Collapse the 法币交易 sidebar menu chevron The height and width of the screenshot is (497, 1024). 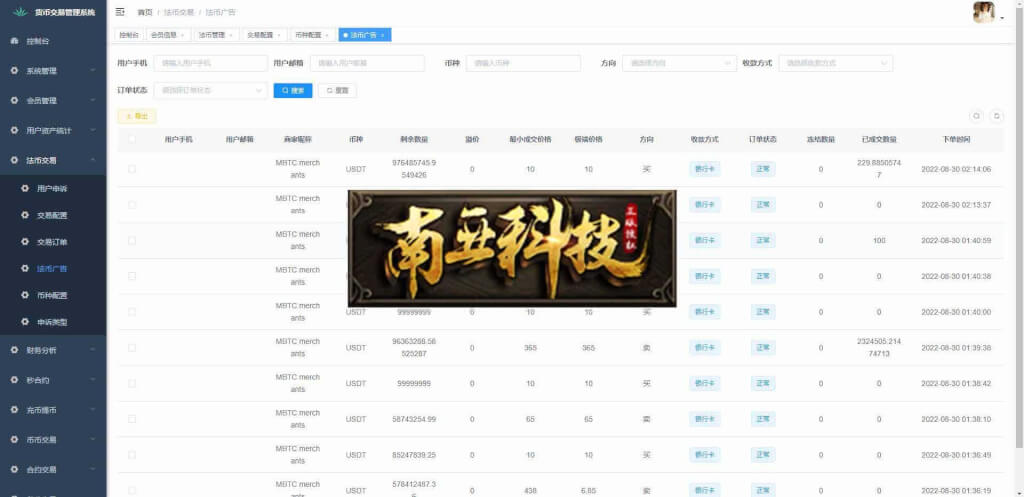coord(93,160)
